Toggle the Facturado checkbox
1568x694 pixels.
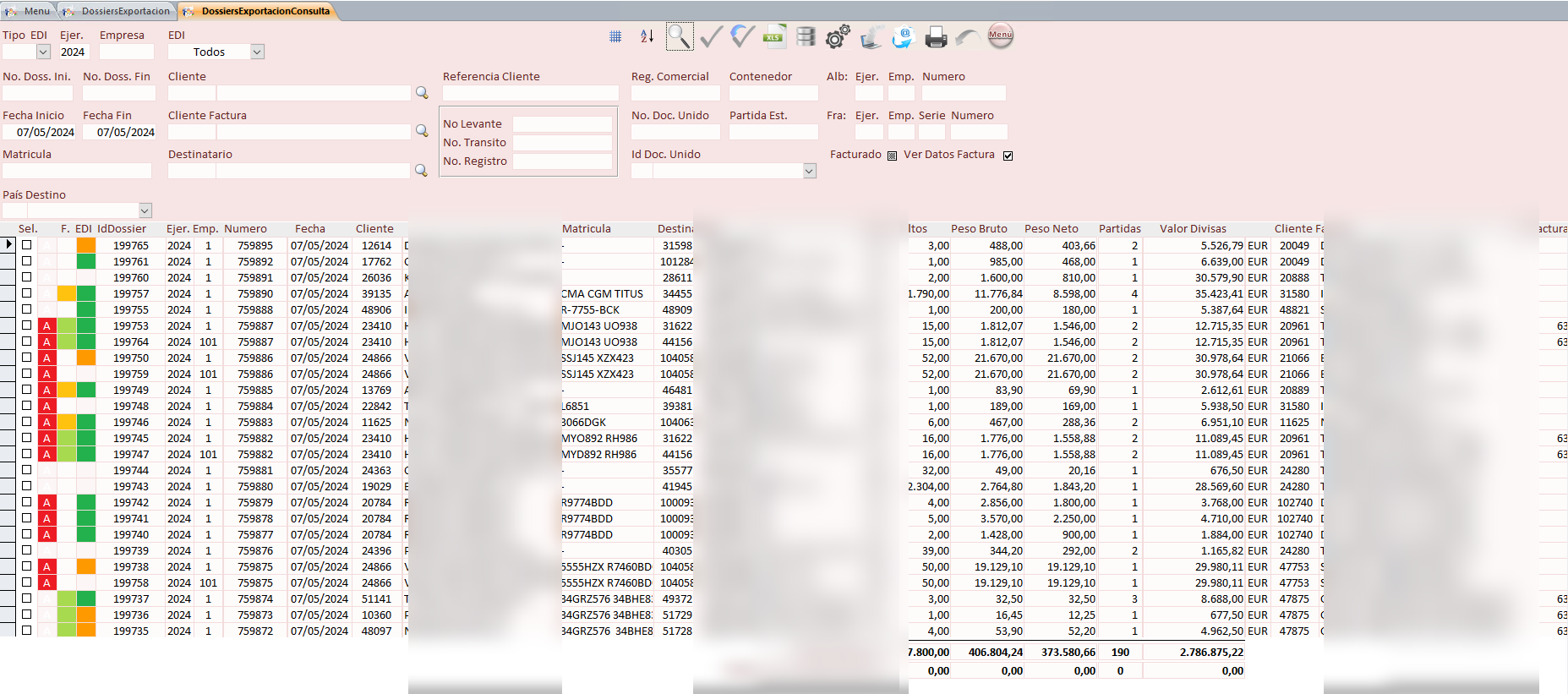(892, 156)
